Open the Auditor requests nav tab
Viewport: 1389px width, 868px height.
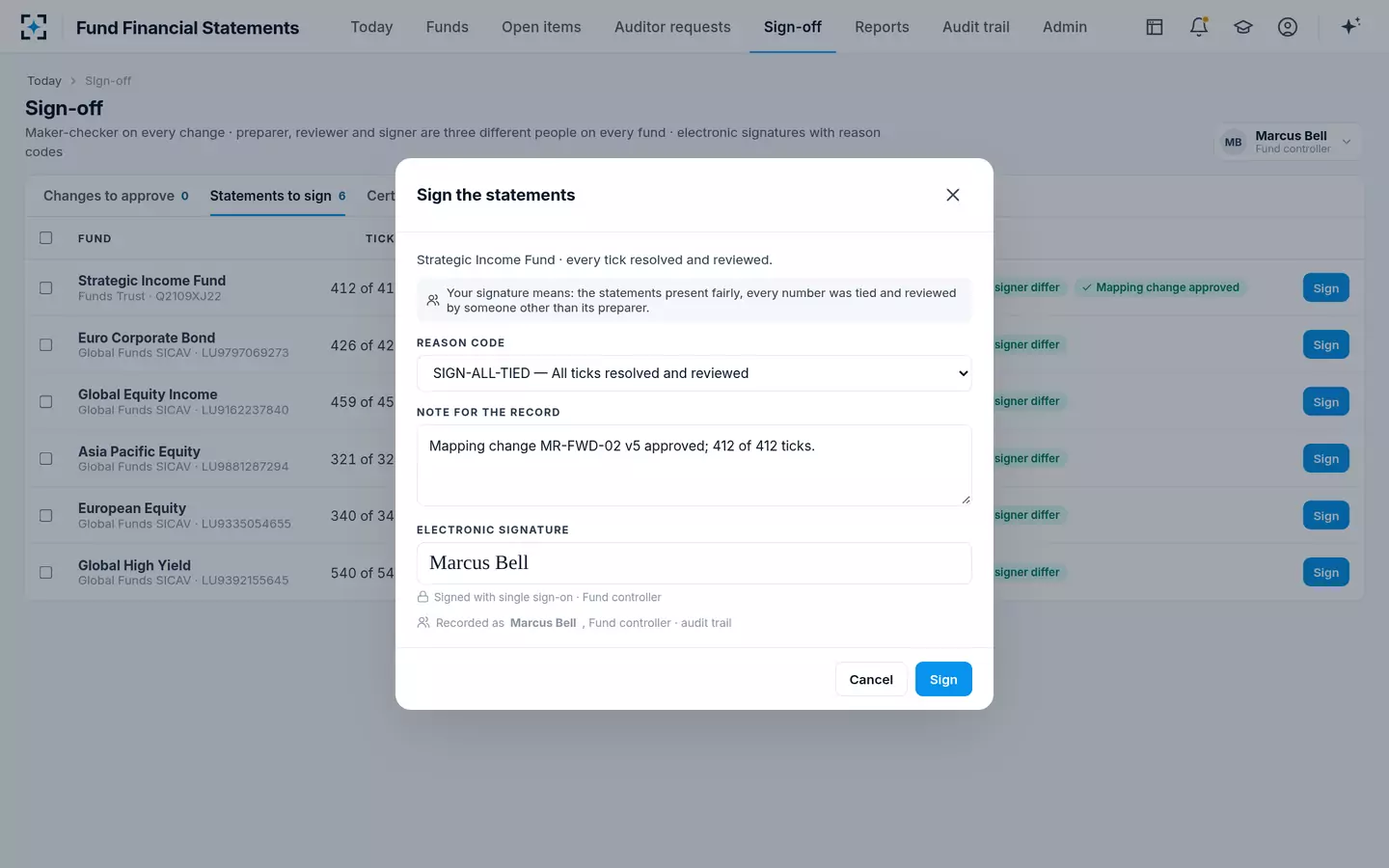click(672, 27)
